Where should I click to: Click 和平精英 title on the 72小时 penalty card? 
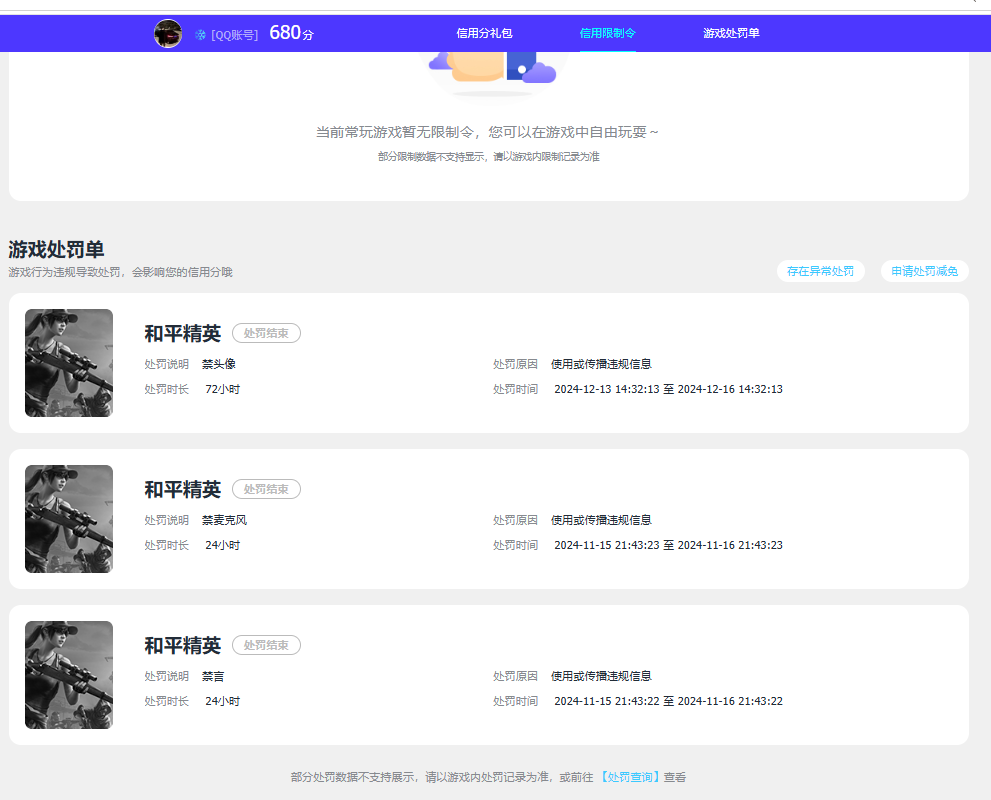point(183,333)
